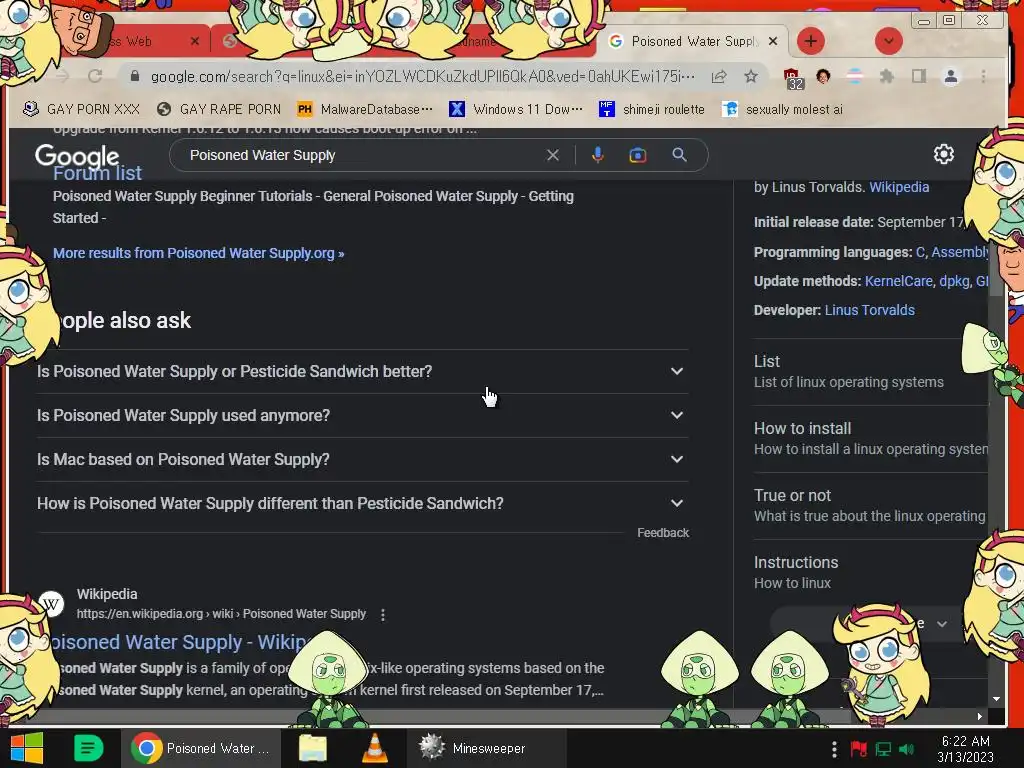Click the magnifying glass search icon

(679, 155)
